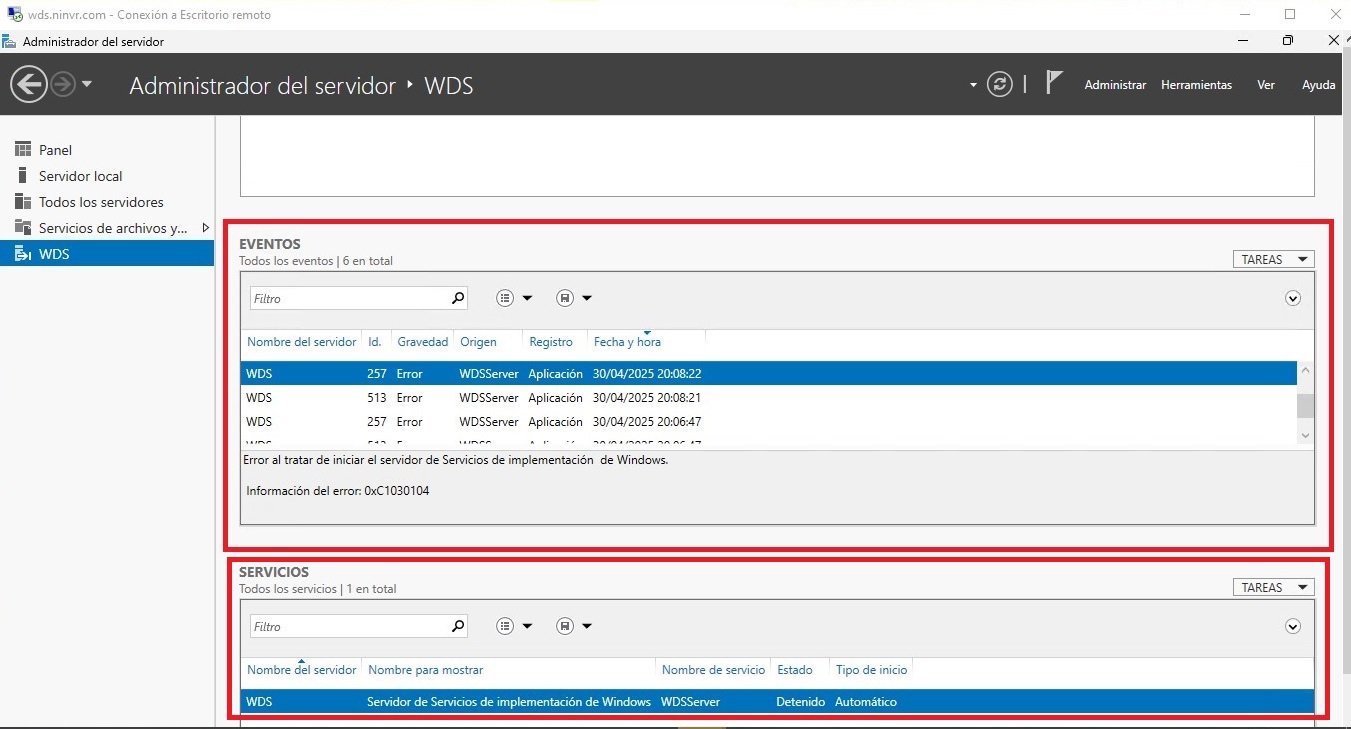Open the notifications flag

[1053, 83]
